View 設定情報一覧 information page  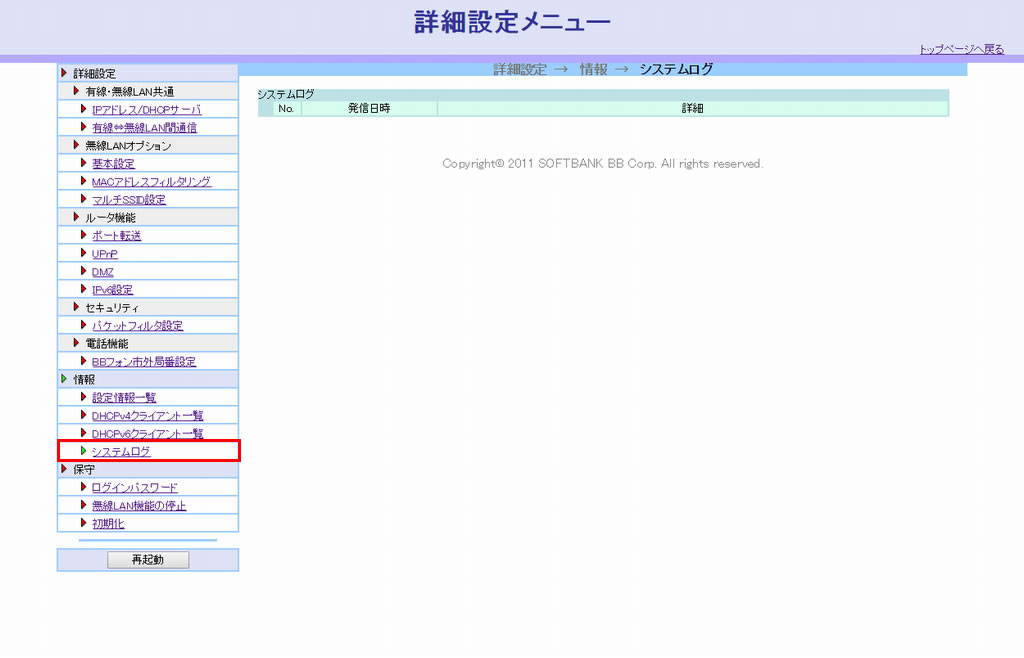click(124, 398)
